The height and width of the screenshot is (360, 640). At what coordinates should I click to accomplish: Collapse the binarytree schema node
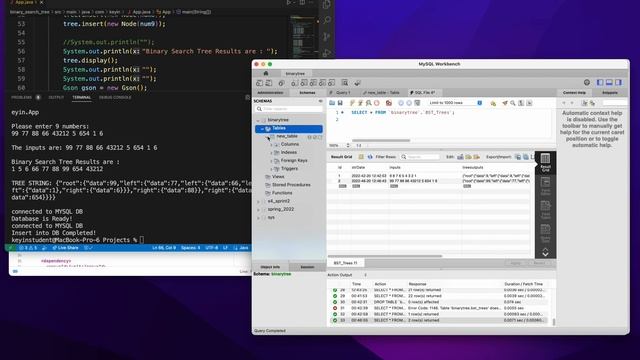tap(258, 120)
